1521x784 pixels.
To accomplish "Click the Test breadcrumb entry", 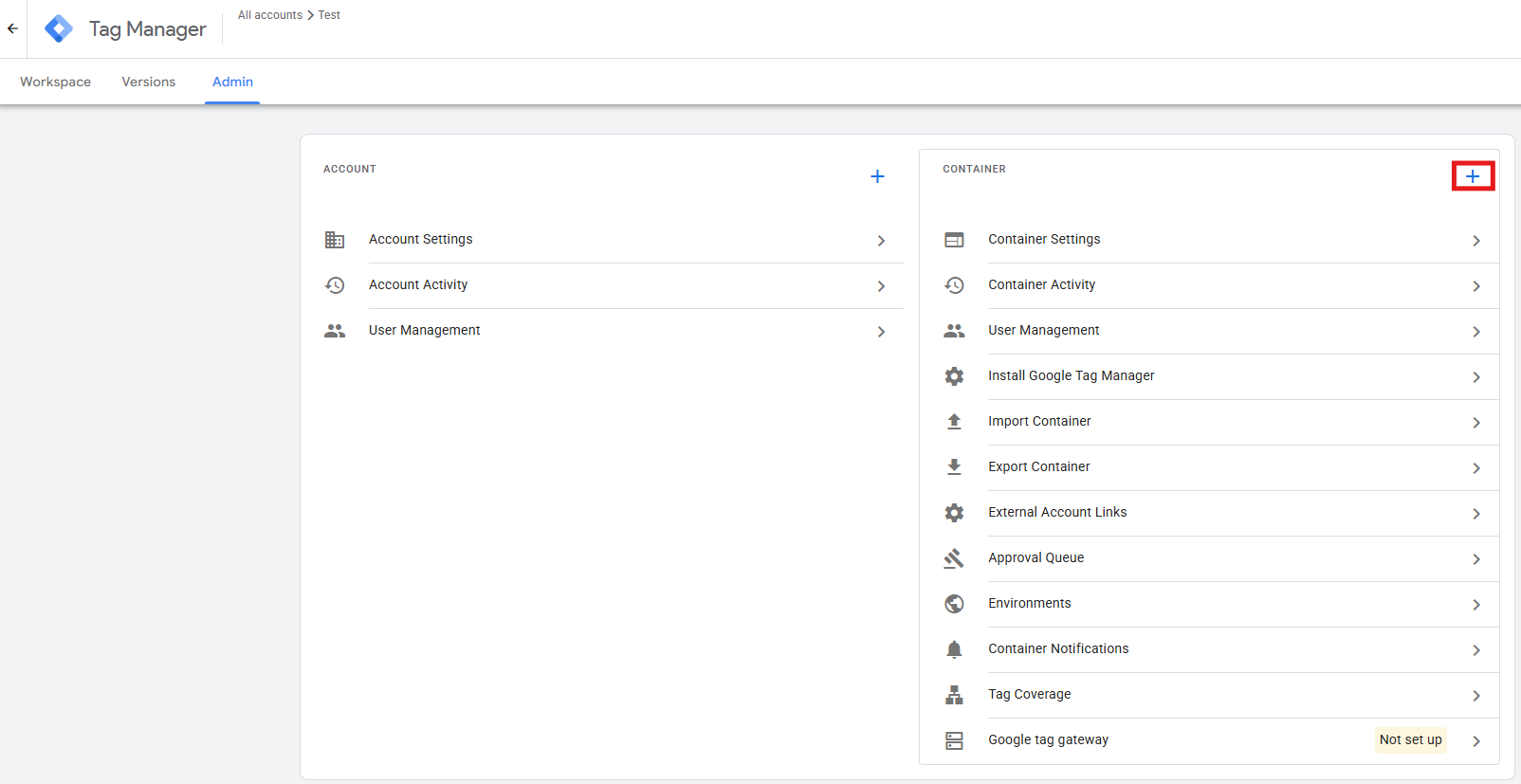I will click(329, 15).
